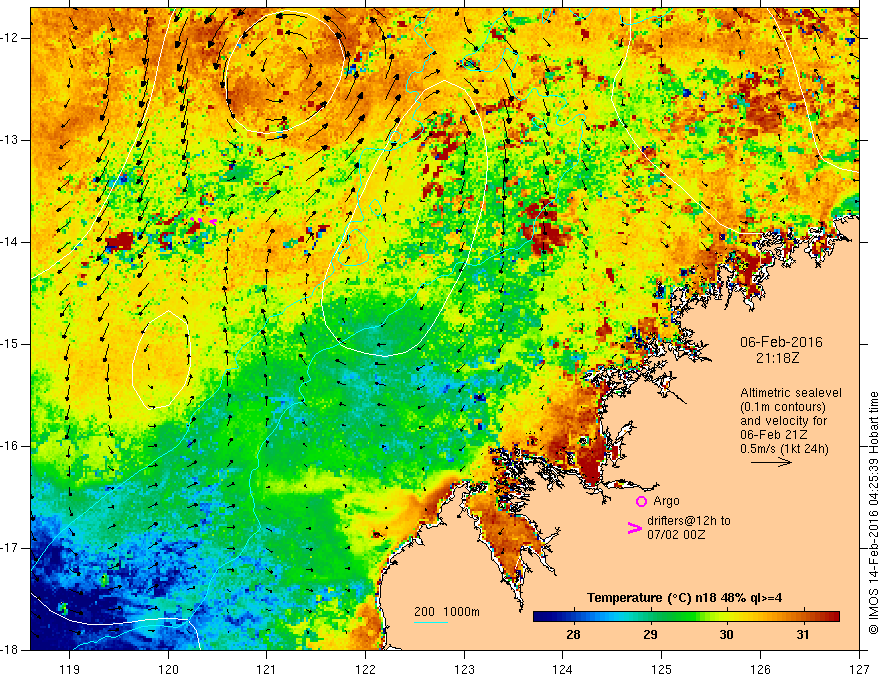Click the '126' longitude axis label

(x=760, y=669)
